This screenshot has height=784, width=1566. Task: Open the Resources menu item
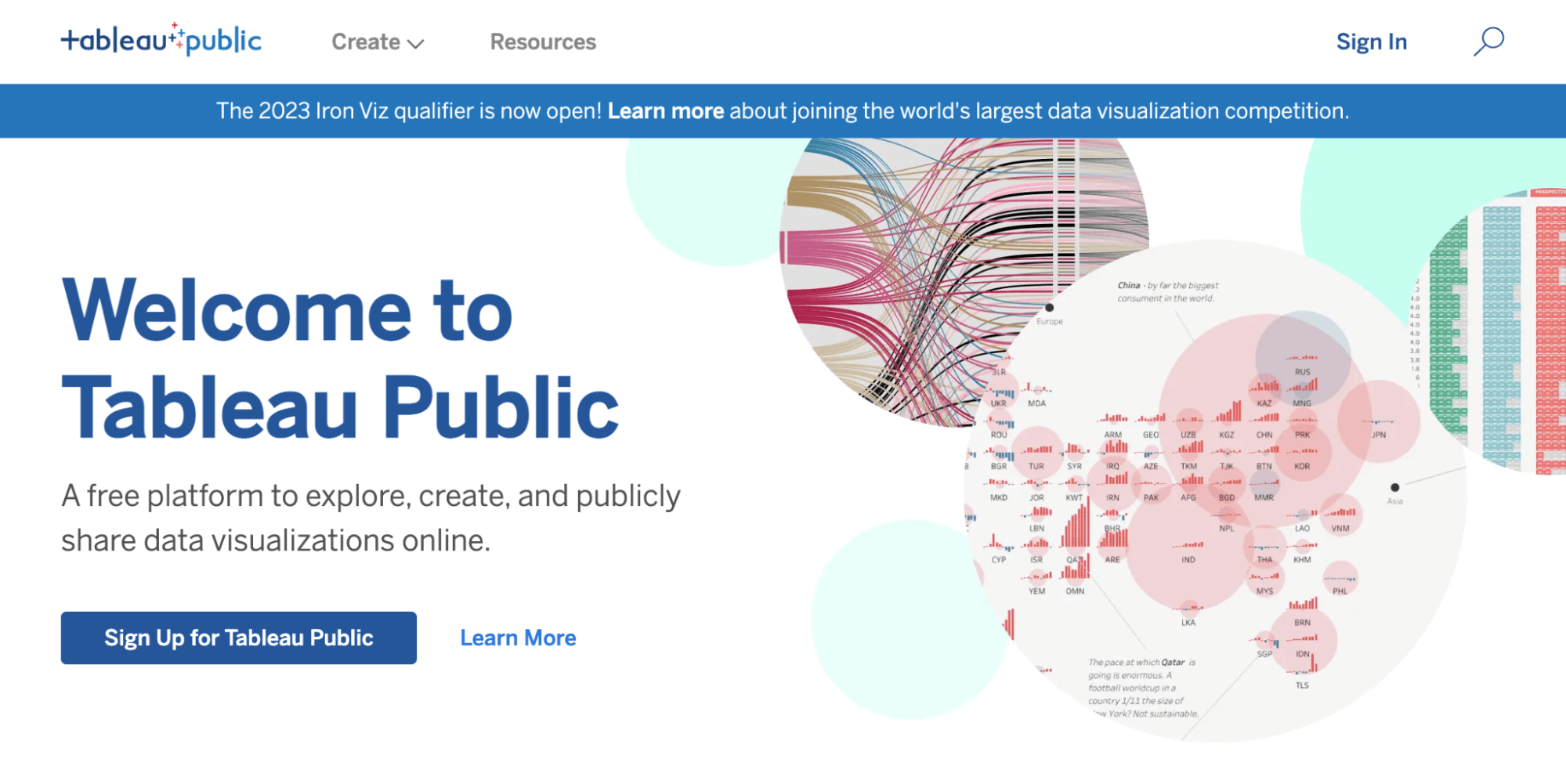point(543,42)
